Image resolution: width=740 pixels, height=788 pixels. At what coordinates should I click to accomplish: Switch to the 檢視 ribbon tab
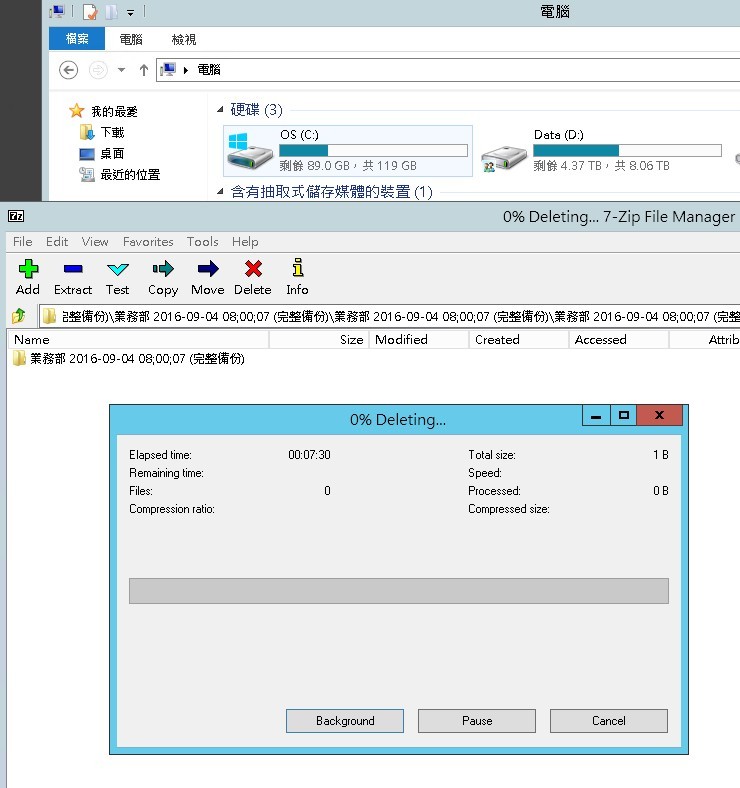183,39
